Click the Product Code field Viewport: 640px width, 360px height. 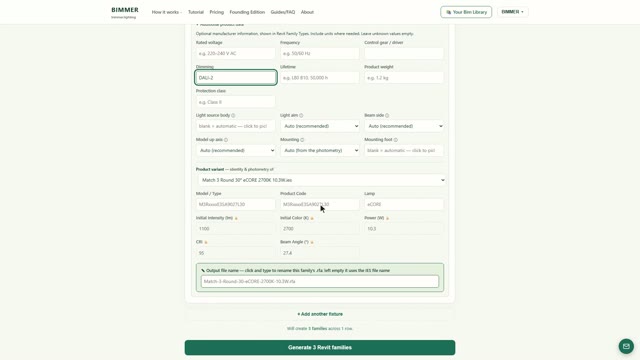(320, 204)
